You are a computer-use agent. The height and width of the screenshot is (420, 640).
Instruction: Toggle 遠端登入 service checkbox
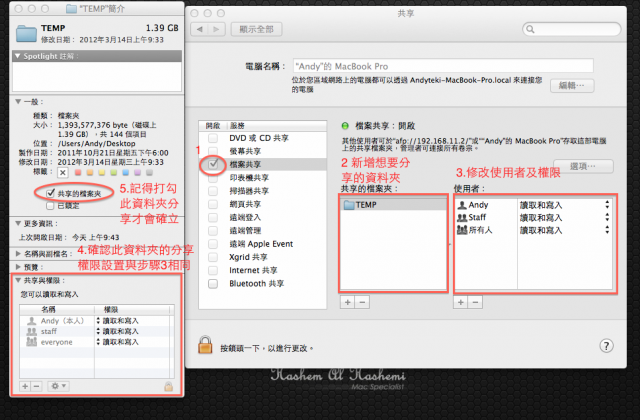pyautogui.click(x=213, y=217)
